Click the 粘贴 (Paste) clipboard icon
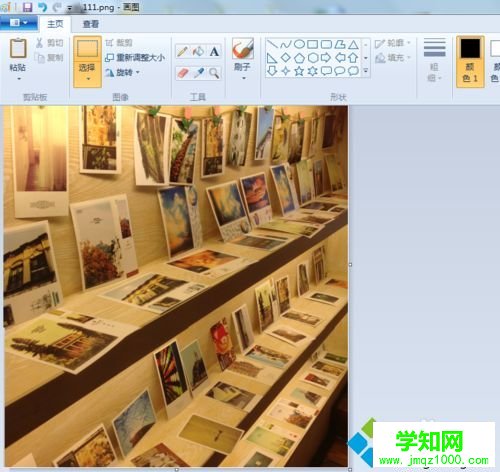Viewport: 500px width, 472px height. [18, 48]
